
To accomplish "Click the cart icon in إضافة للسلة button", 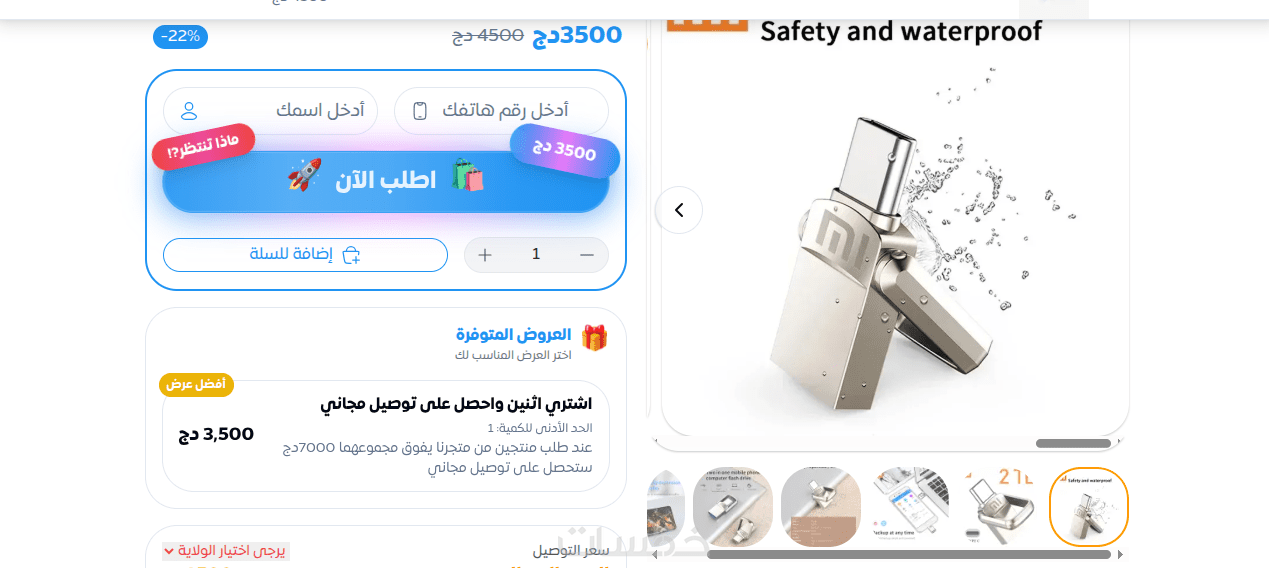I will [351, 255].
